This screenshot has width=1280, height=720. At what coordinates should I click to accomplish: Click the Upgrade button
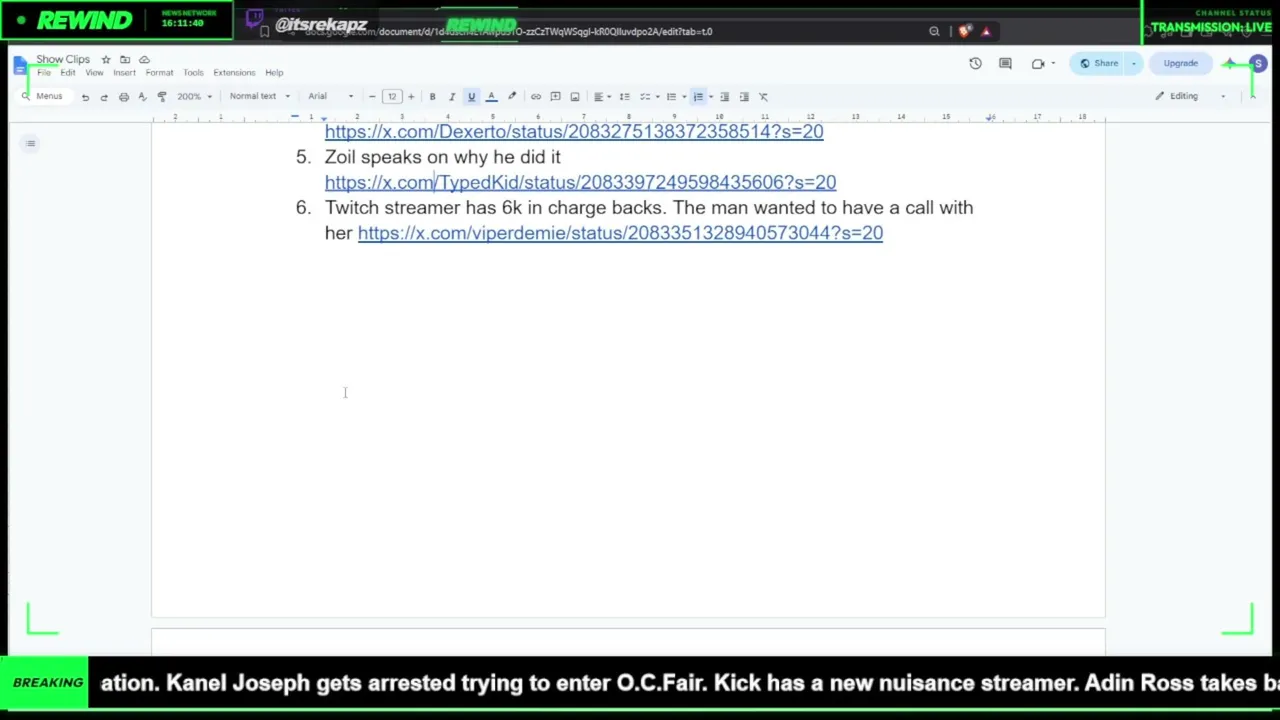pos(1180,64)
